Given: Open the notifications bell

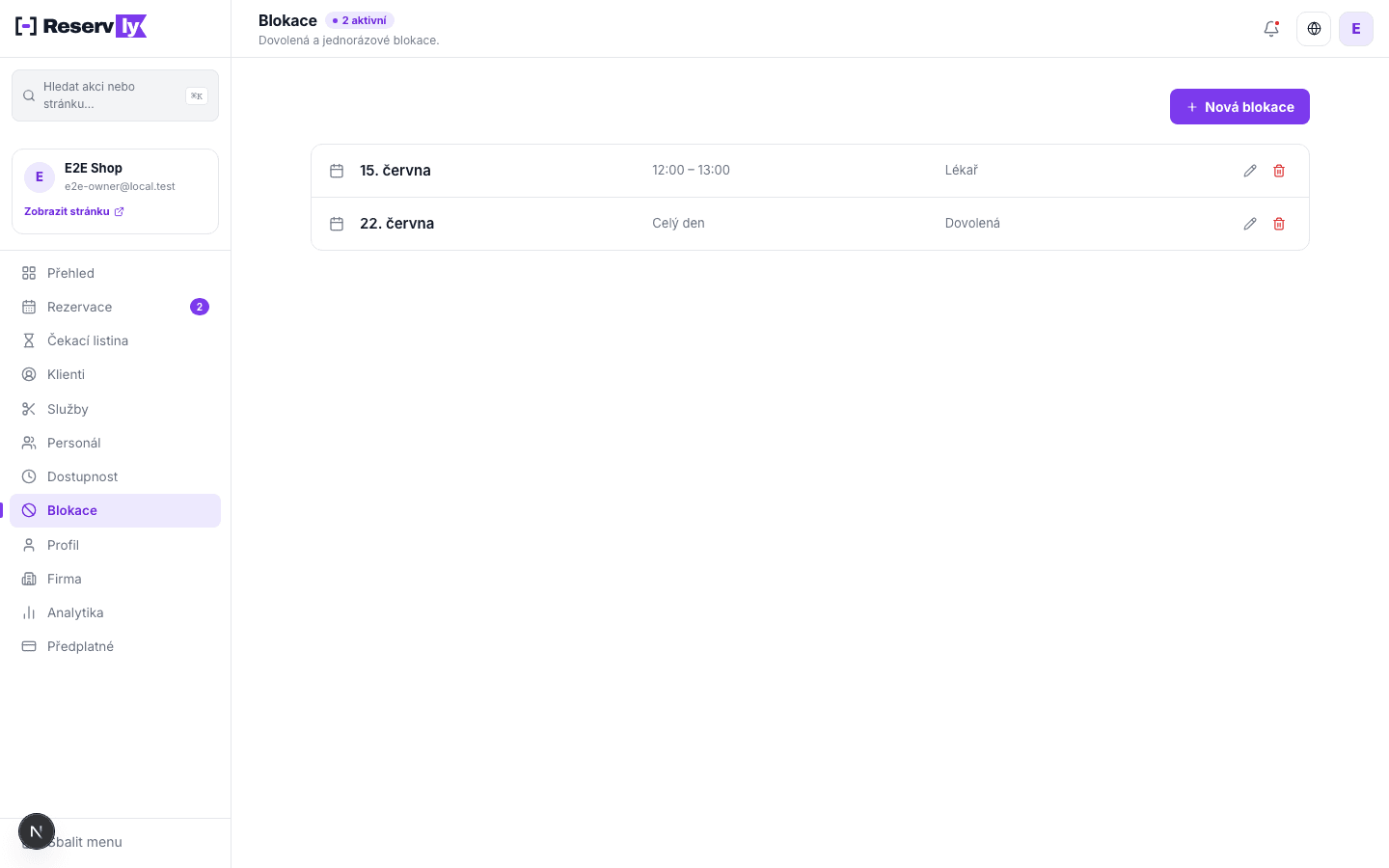Looking at the screenshot, I should point(1271,29).
